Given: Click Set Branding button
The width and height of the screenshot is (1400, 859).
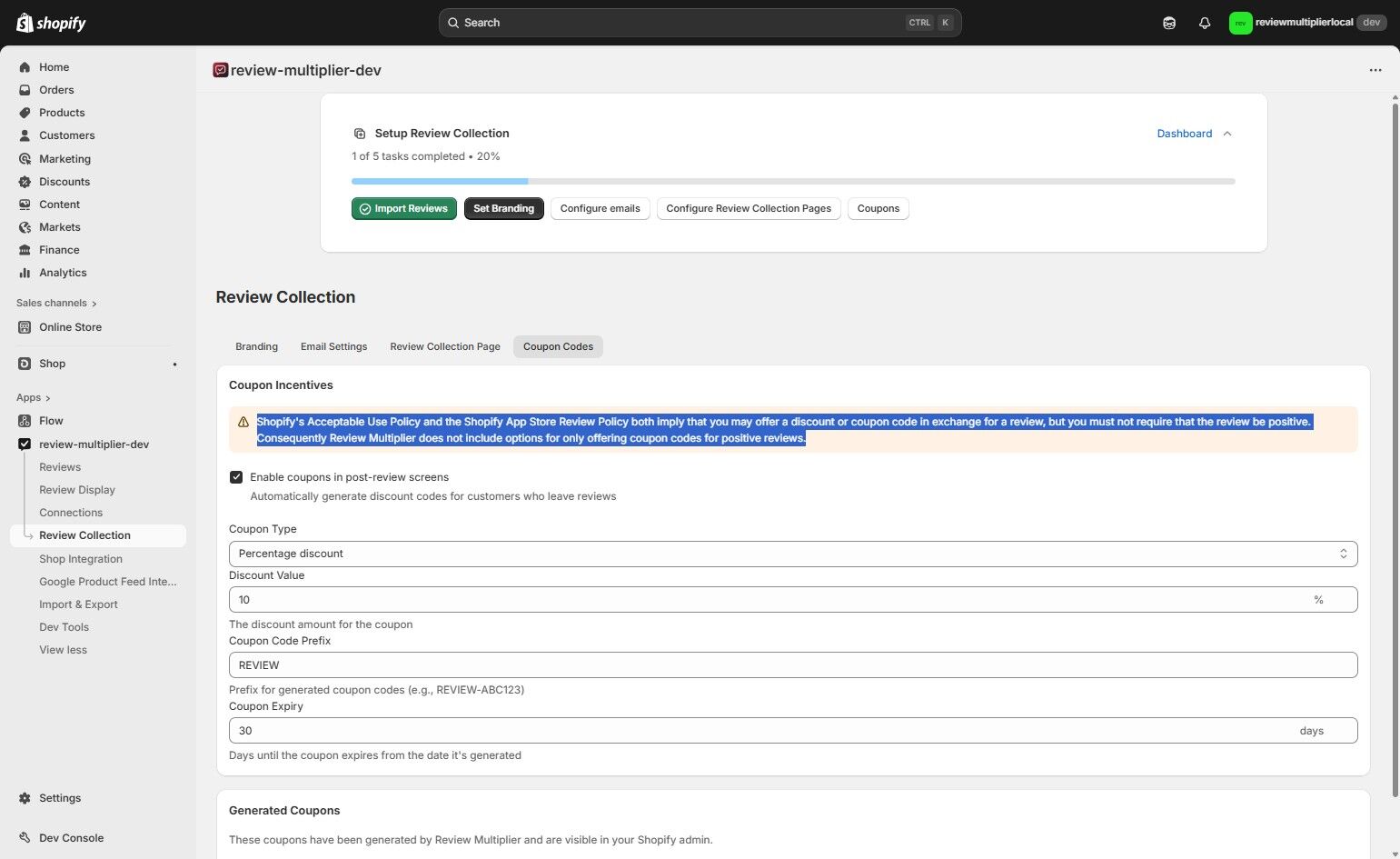Looking at the screenshot, I should 504,208.
